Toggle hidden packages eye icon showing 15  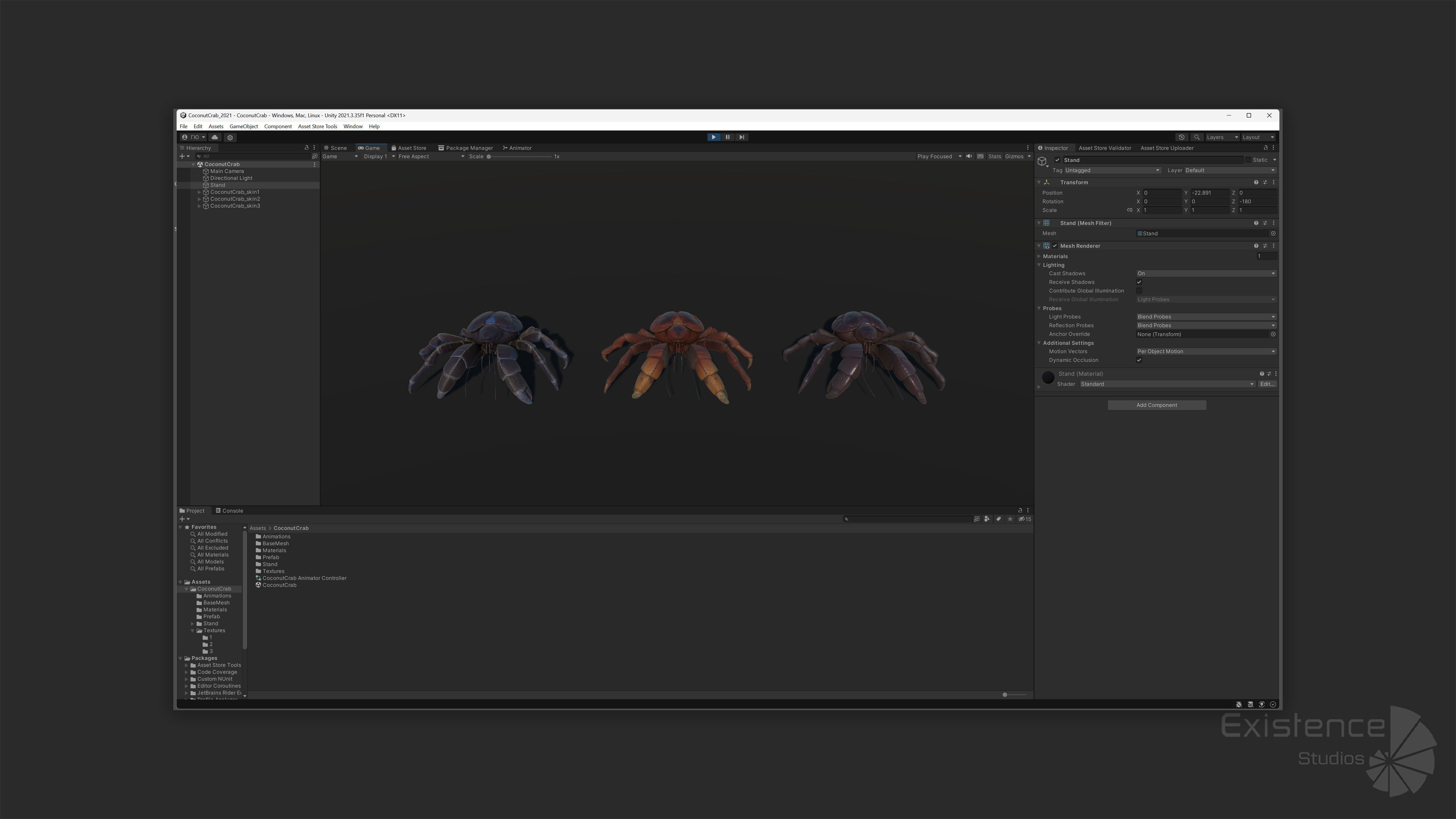click(x=1025, y=519)
